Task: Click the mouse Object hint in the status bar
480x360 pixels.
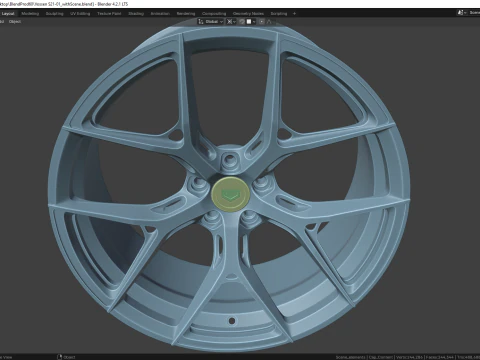Action: 66,357
